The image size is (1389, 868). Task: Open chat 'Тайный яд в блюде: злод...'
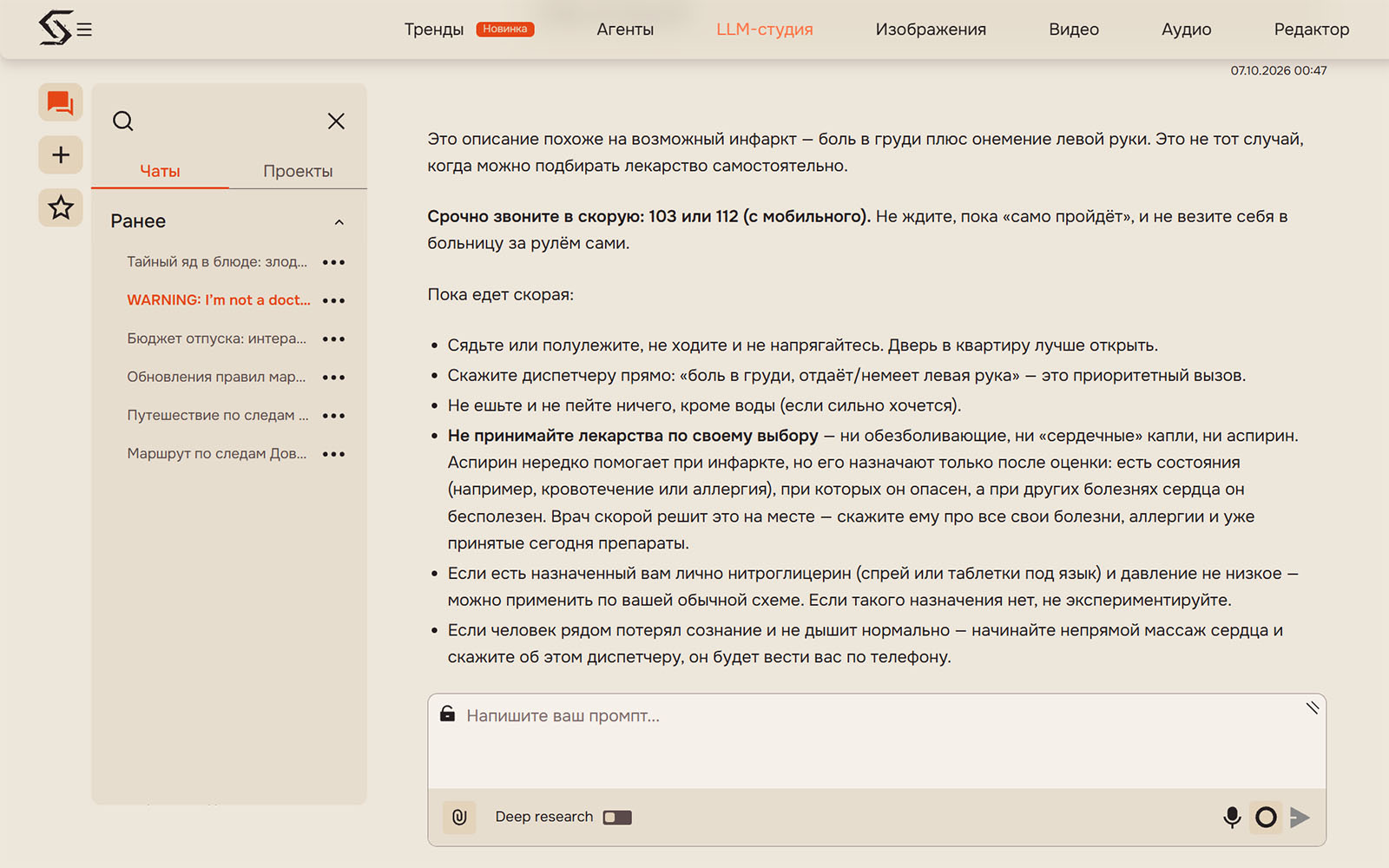[217, 261]
